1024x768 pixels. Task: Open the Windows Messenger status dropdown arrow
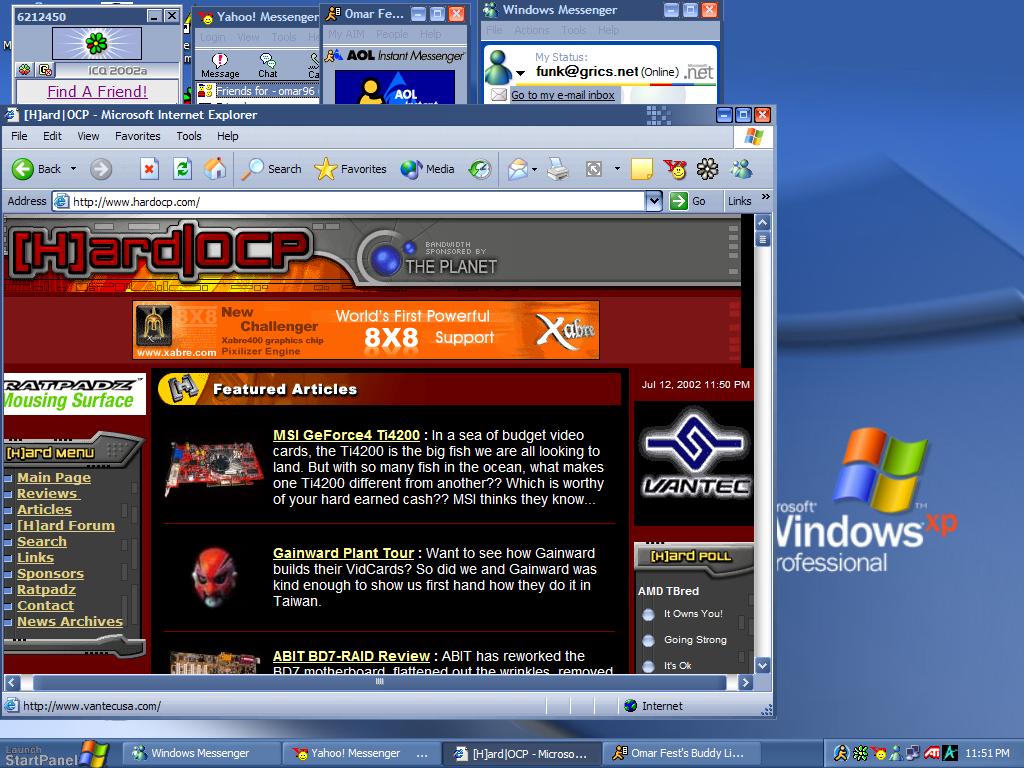[x=520, y=73]
